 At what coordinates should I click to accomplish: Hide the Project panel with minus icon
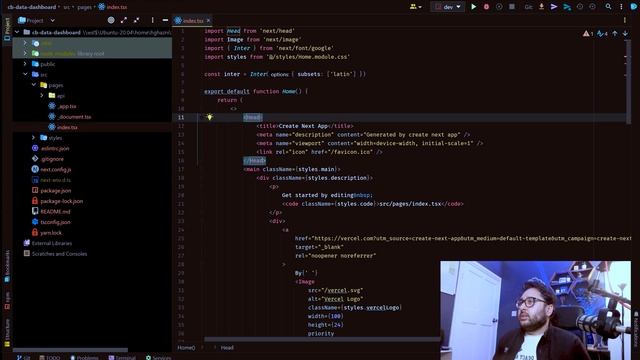(x=165, y=20)
